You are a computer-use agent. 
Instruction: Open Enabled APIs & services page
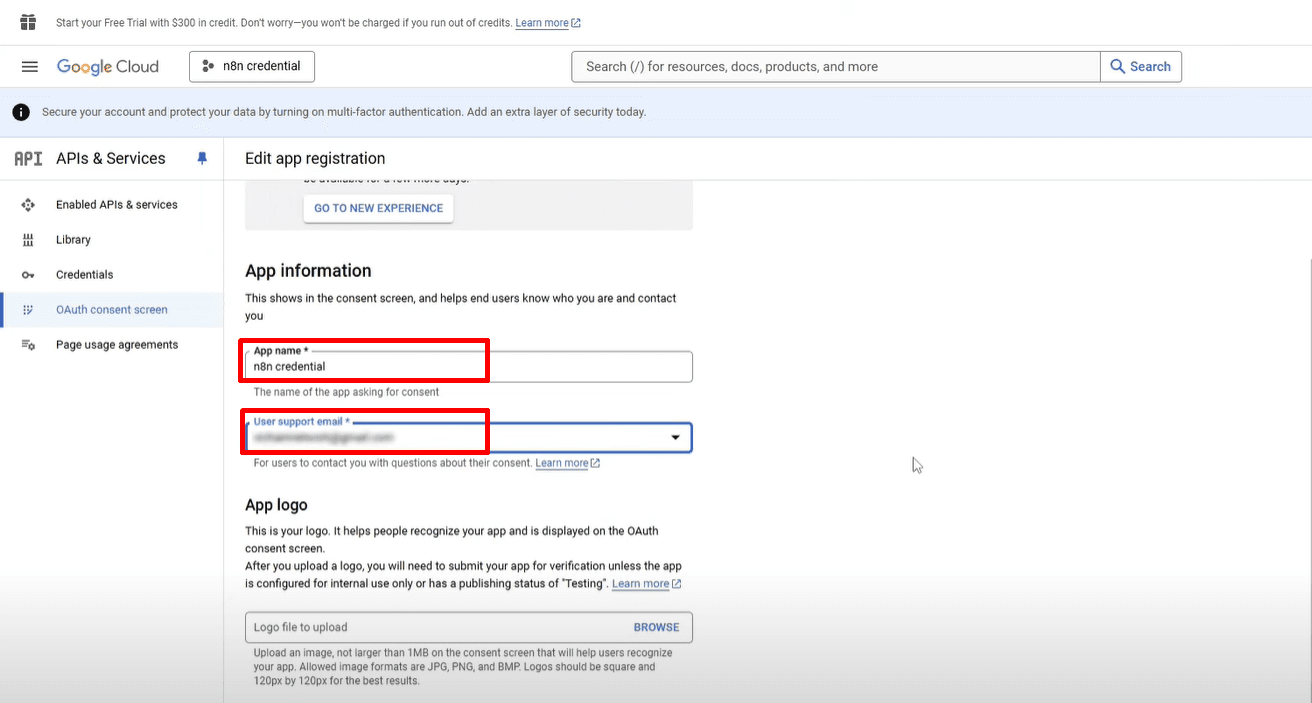[x=117, y=205]
